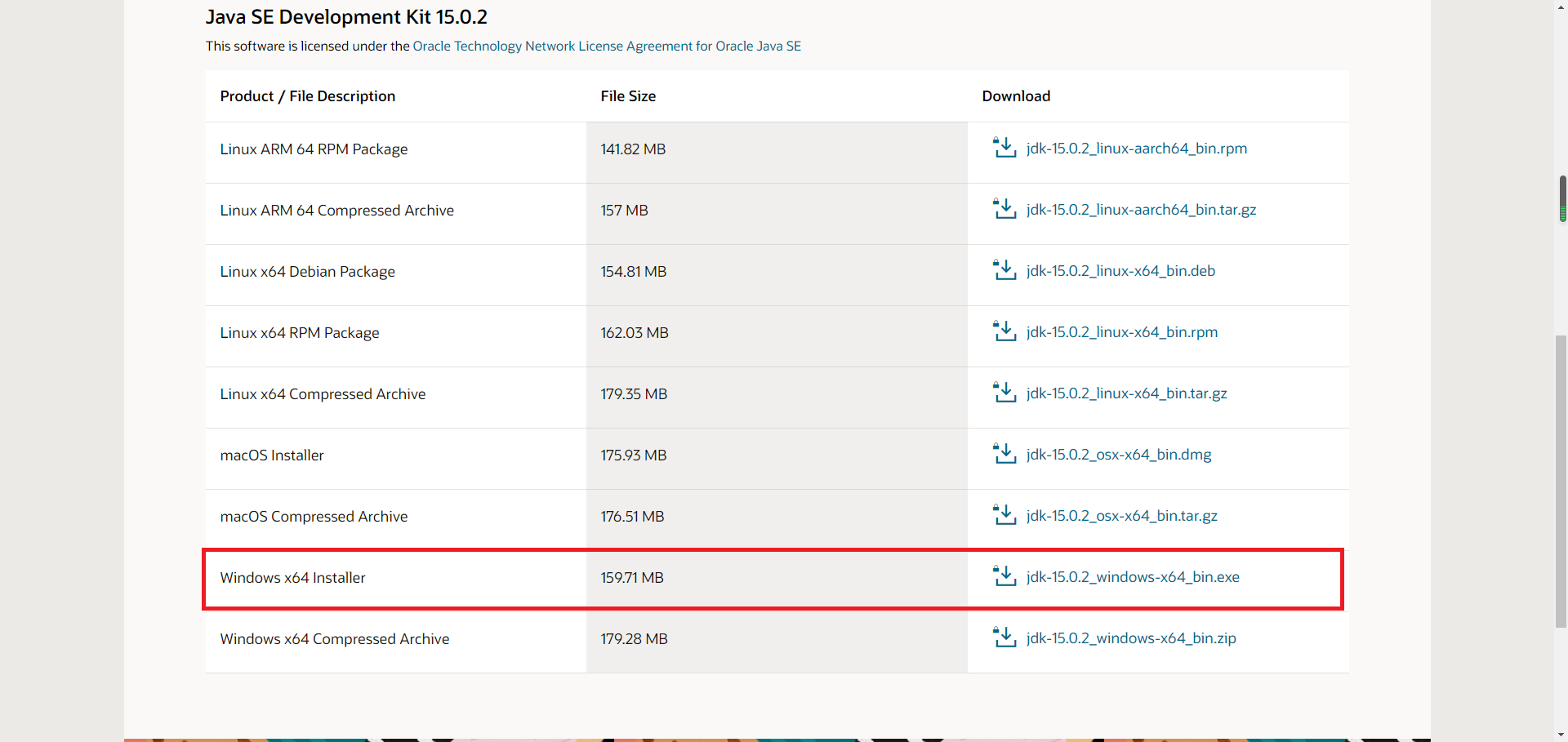Screen dimensions: 1568x742
Task: Open the Oracle Technology Network License Agreement link
Action: (x=607, y=47)
